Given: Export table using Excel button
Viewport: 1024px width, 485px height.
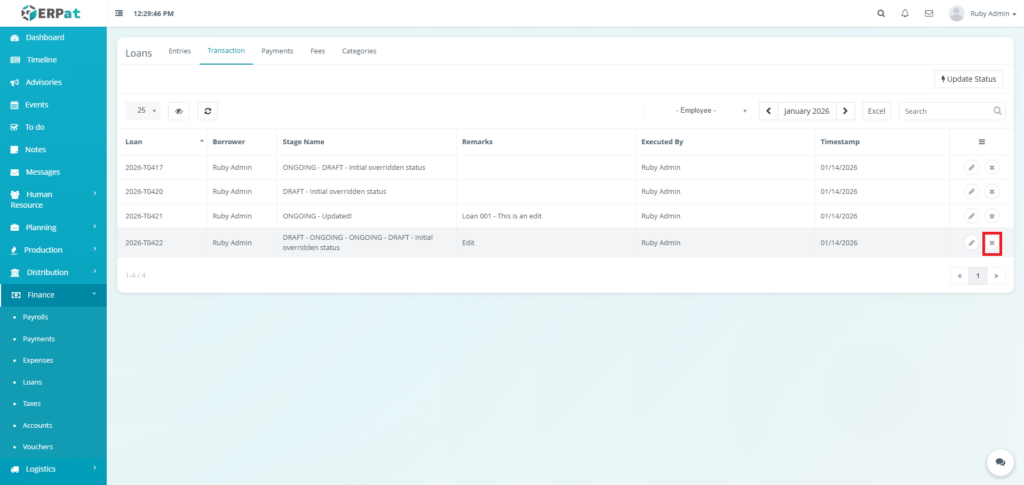Looking at the screenshot, I should (876, 111).
